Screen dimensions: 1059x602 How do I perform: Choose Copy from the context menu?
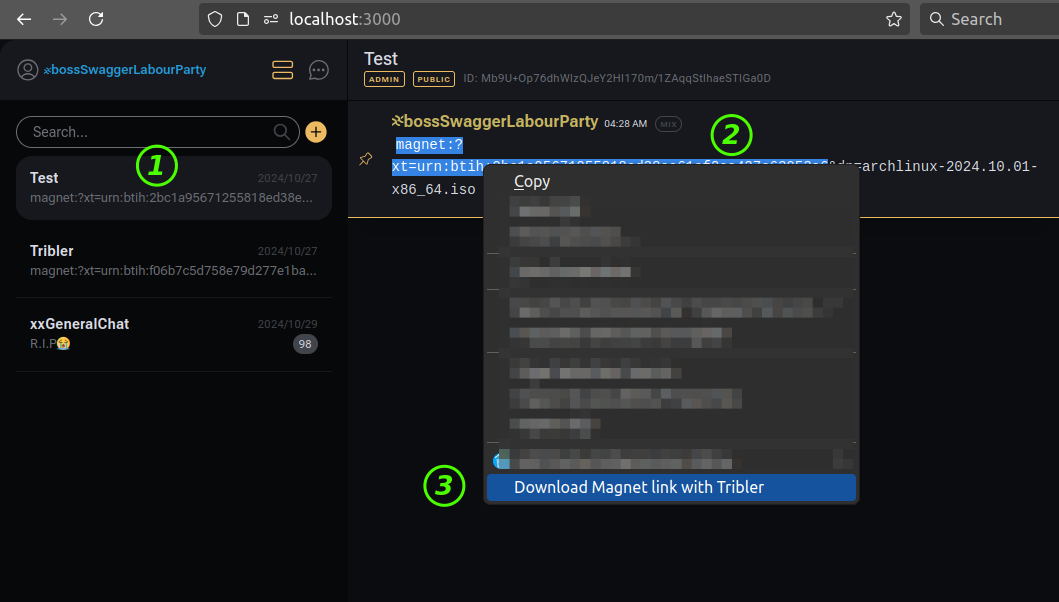point(532,181)
